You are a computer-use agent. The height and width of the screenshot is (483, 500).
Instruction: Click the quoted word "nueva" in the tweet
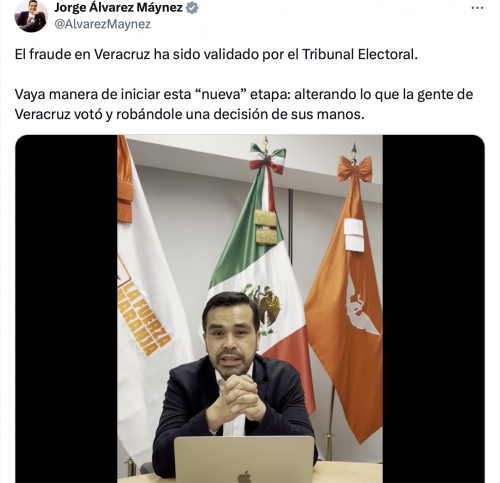click(222, 94)
